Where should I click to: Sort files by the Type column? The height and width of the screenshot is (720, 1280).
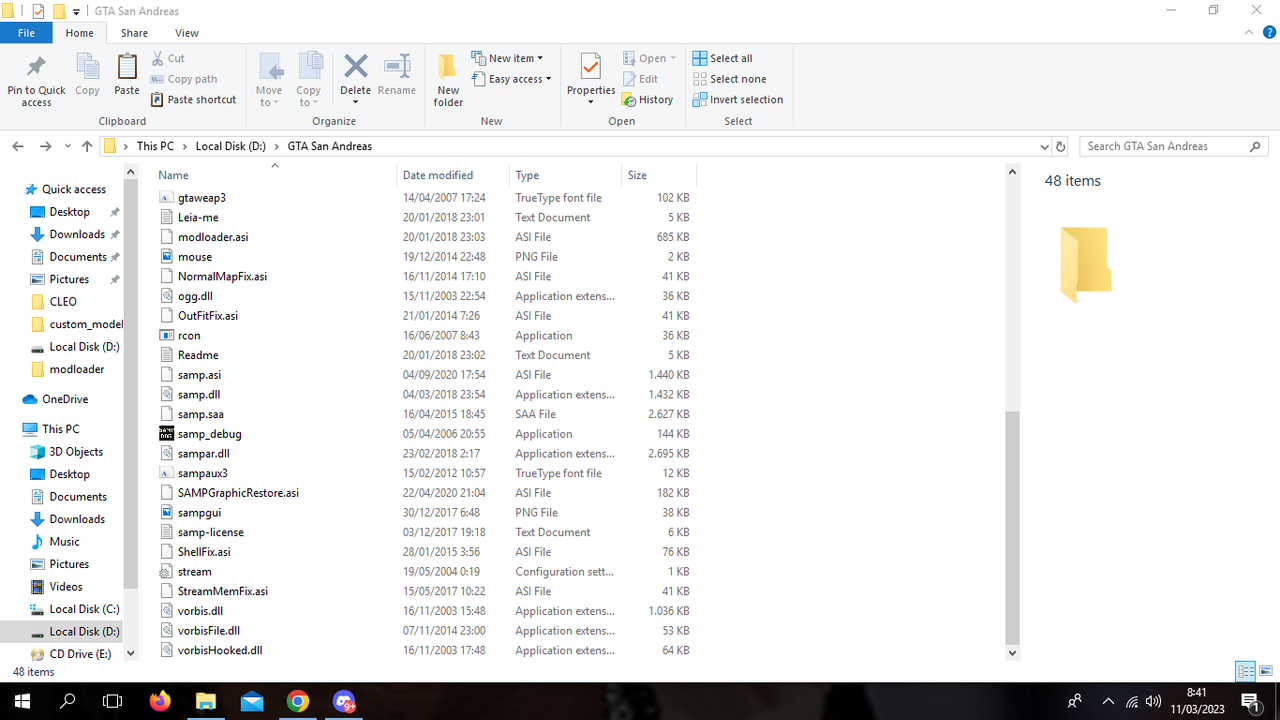(x=565, y=175)
